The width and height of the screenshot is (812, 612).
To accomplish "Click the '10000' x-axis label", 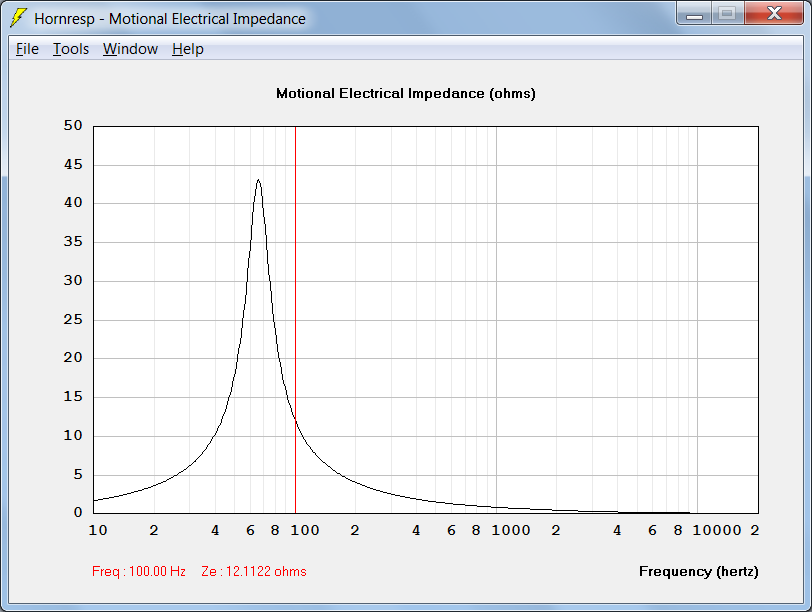I will tap(717, 530).
